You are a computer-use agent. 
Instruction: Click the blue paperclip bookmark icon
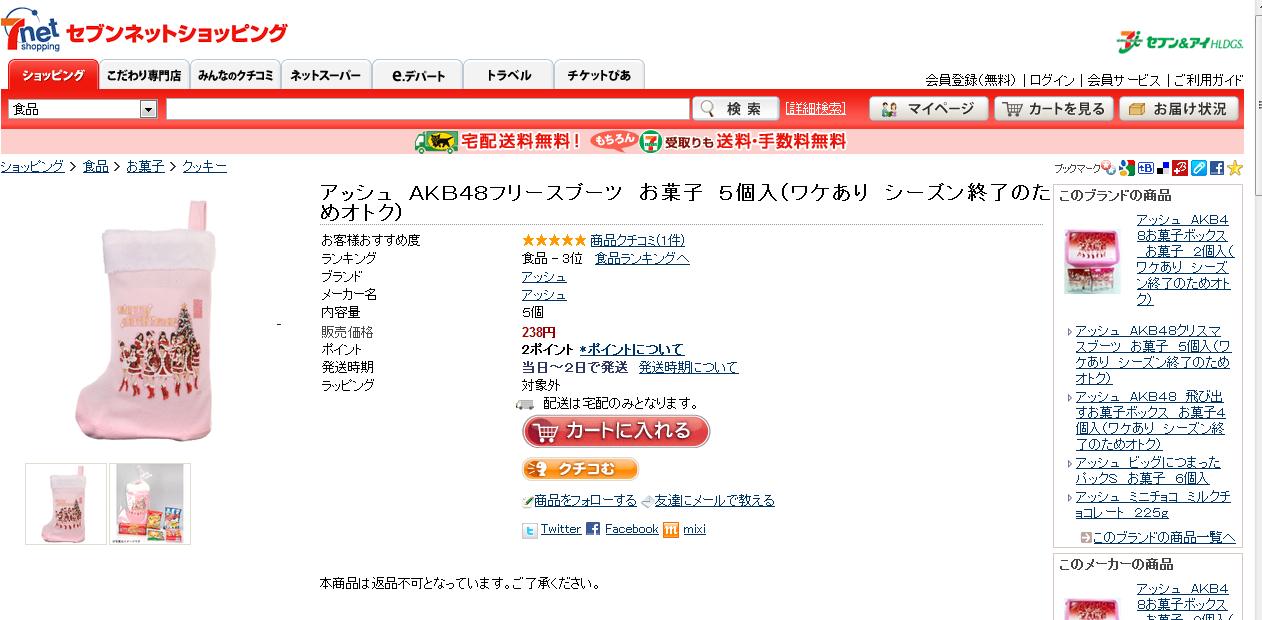tap(1198, 168)
